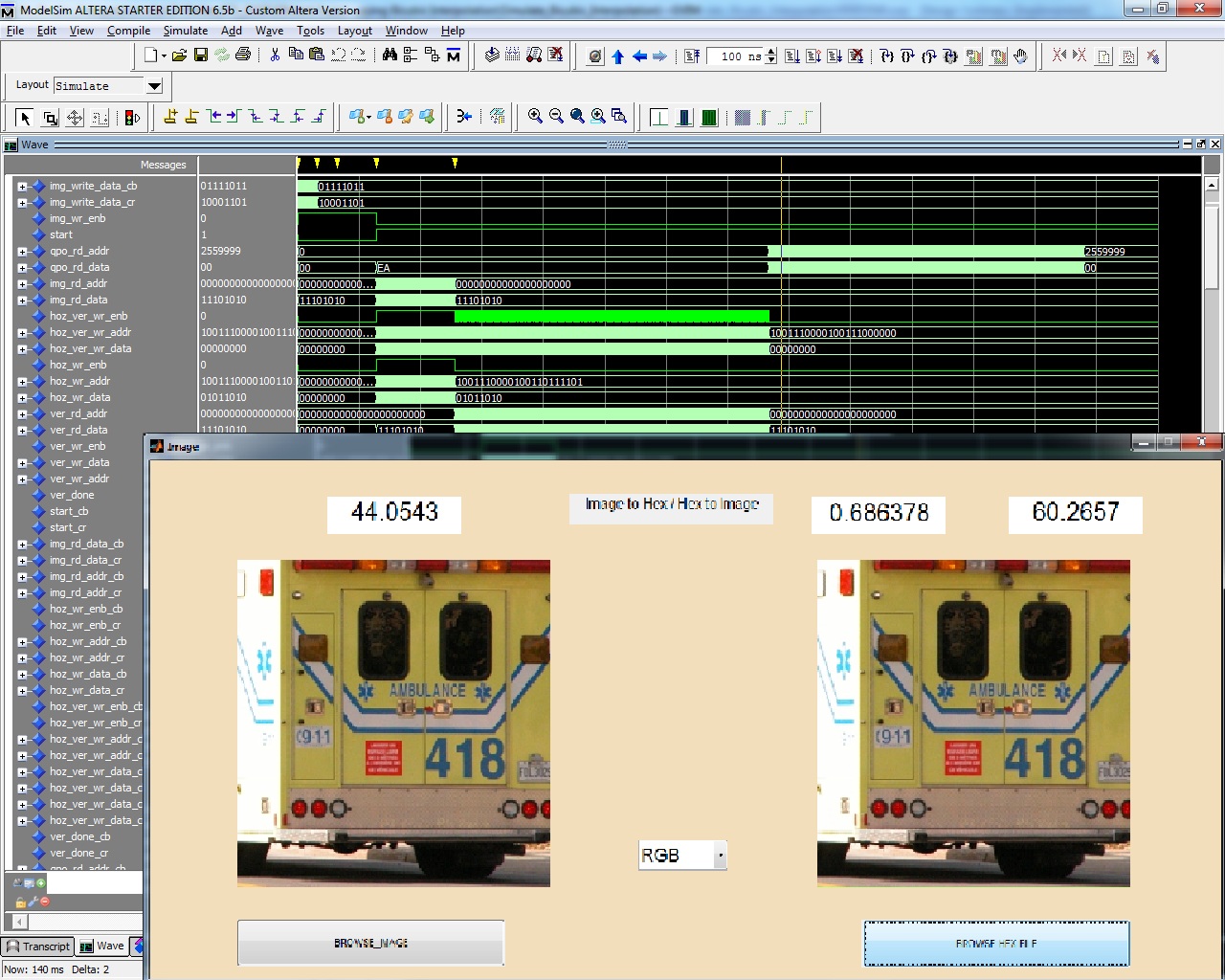
Task: Expand the img_write_data_cb signal
Action: (x=22, y=187)
